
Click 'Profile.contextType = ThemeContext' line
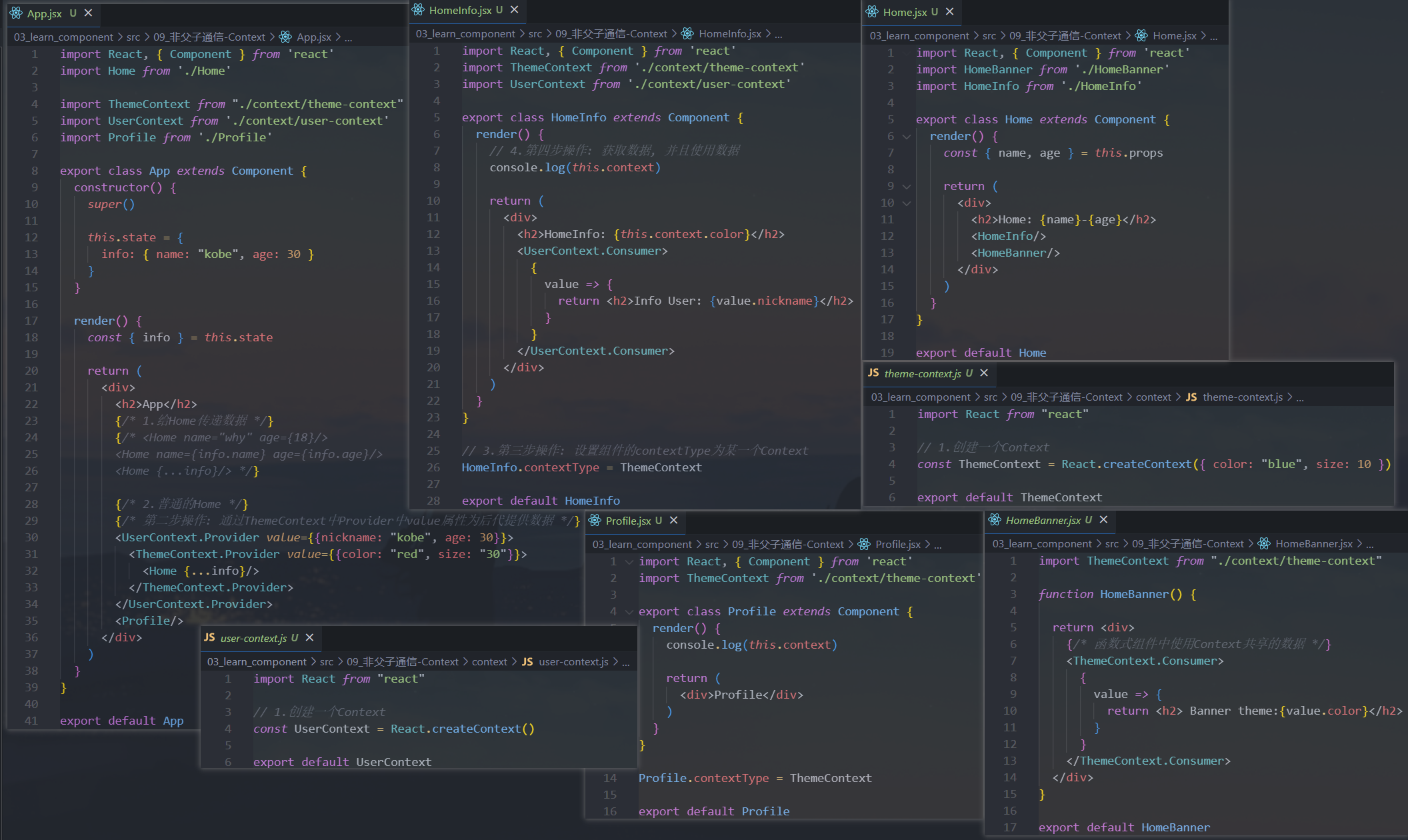click(755, 778)
